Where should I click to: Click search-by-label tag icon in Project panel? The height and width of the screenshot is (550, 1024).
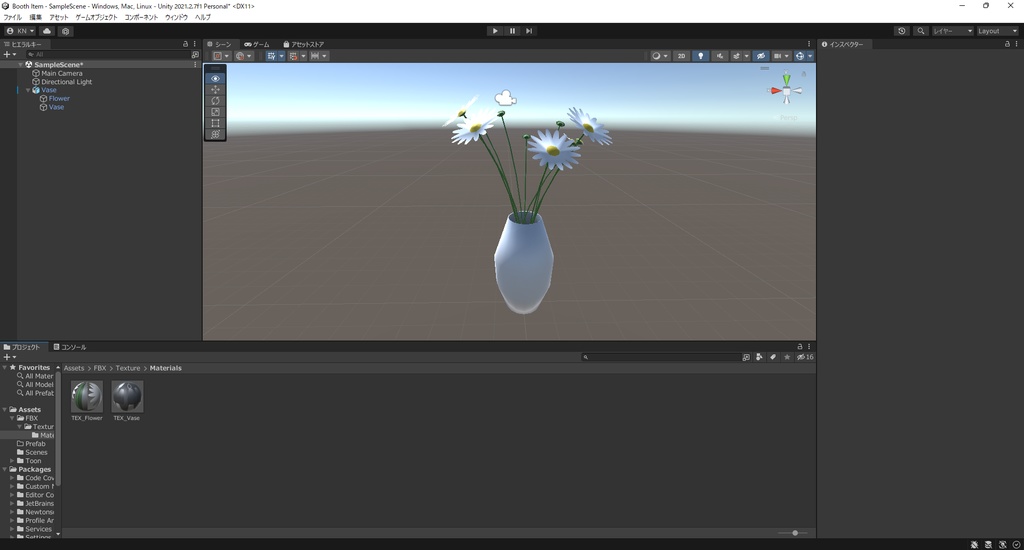click(773, 357)
